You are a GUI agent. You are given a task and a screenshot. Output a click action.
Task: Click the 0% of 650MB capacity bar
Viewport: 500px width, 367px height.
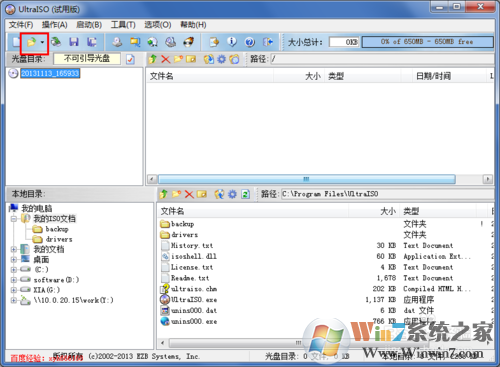click(427, 42)
